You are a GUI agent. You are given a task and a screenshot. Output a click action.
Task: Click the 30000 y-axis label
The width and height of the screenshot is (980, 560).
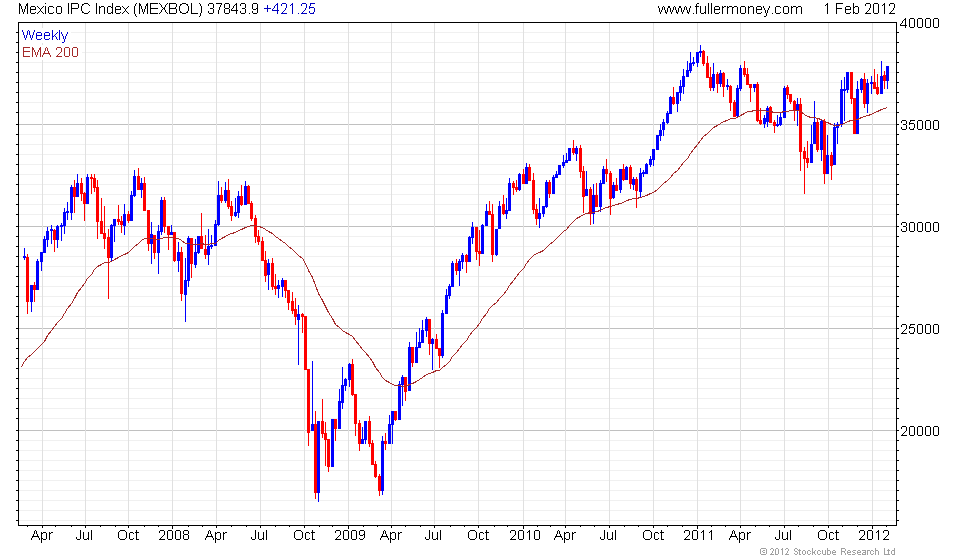919,227
